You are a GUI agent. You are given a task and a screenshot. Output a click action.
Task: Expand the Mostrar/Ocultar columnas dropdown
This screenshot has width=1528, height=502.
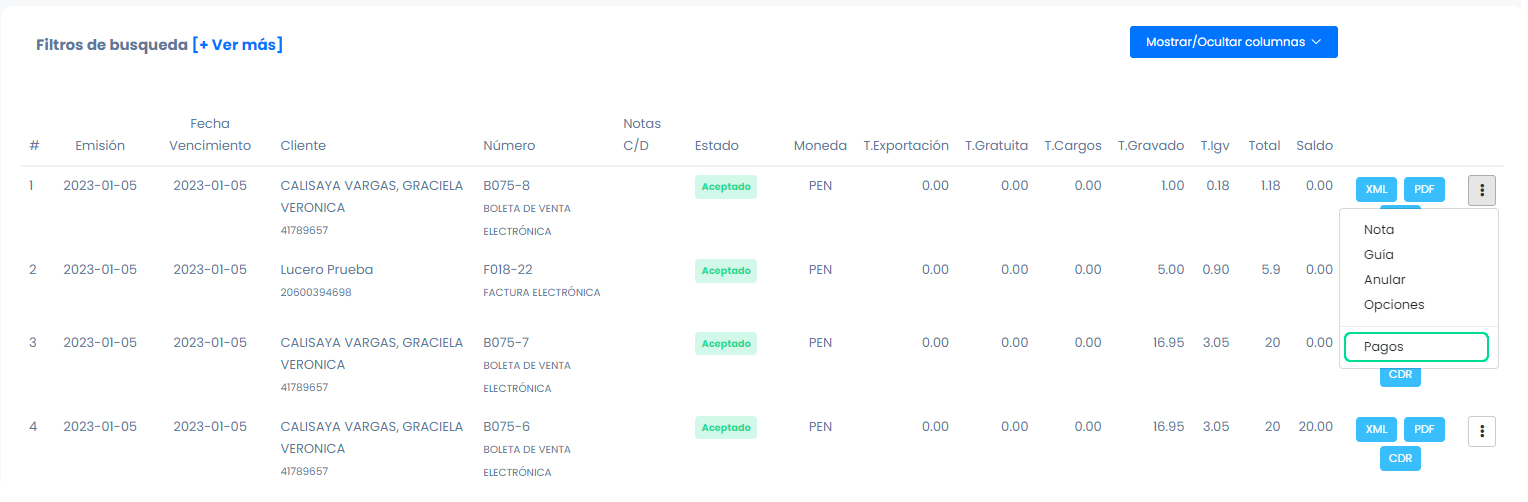(1233, 42)
